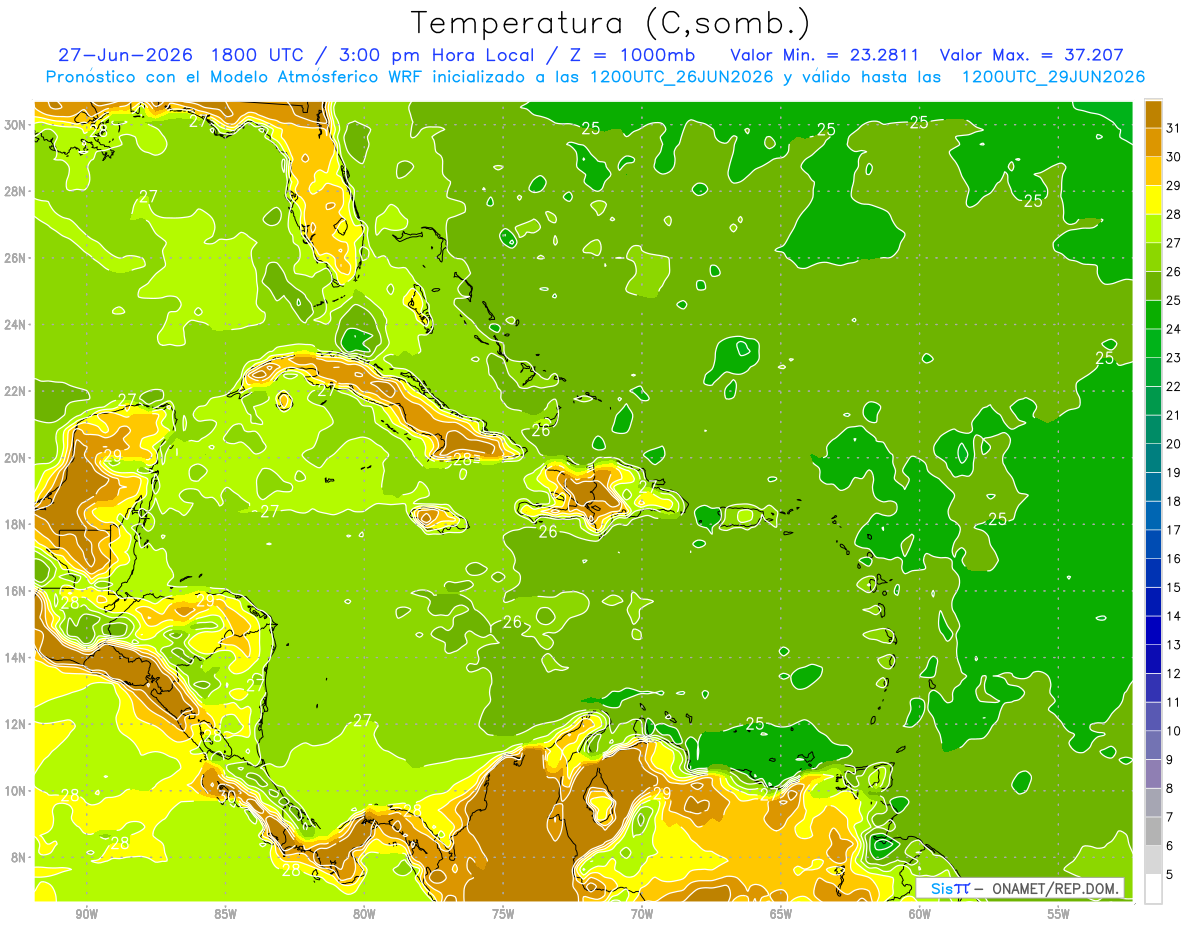Viewport: 1200px width, 927px height.
Task: Click the "1200UTC_29JUN2026" valid-until time
Action: tap(1053, 77)
